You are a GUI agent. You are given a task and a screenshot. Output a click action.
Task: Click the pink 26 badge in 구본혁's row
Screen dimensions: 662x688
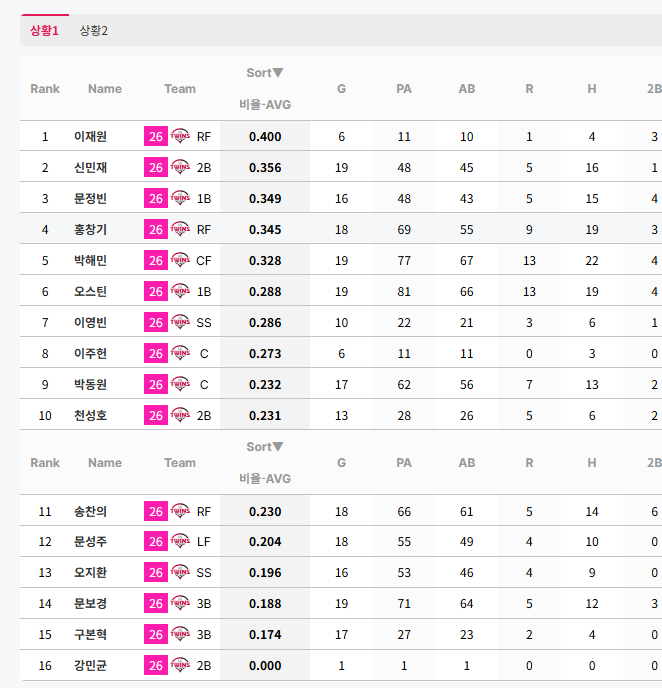pos(156,634)
